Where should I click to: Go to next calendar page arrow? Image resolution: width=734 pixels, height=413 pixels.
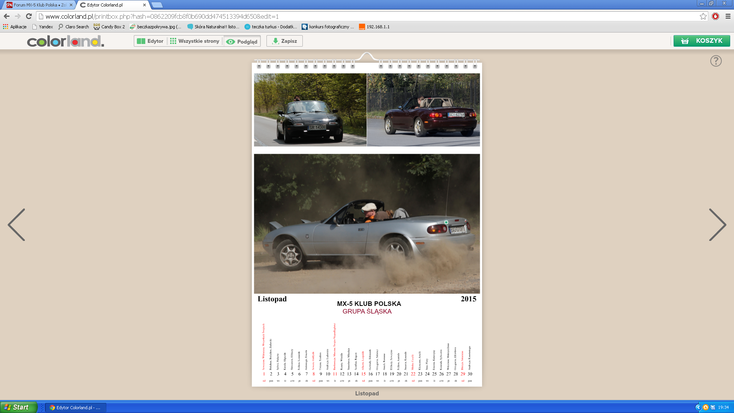(717, 225)
